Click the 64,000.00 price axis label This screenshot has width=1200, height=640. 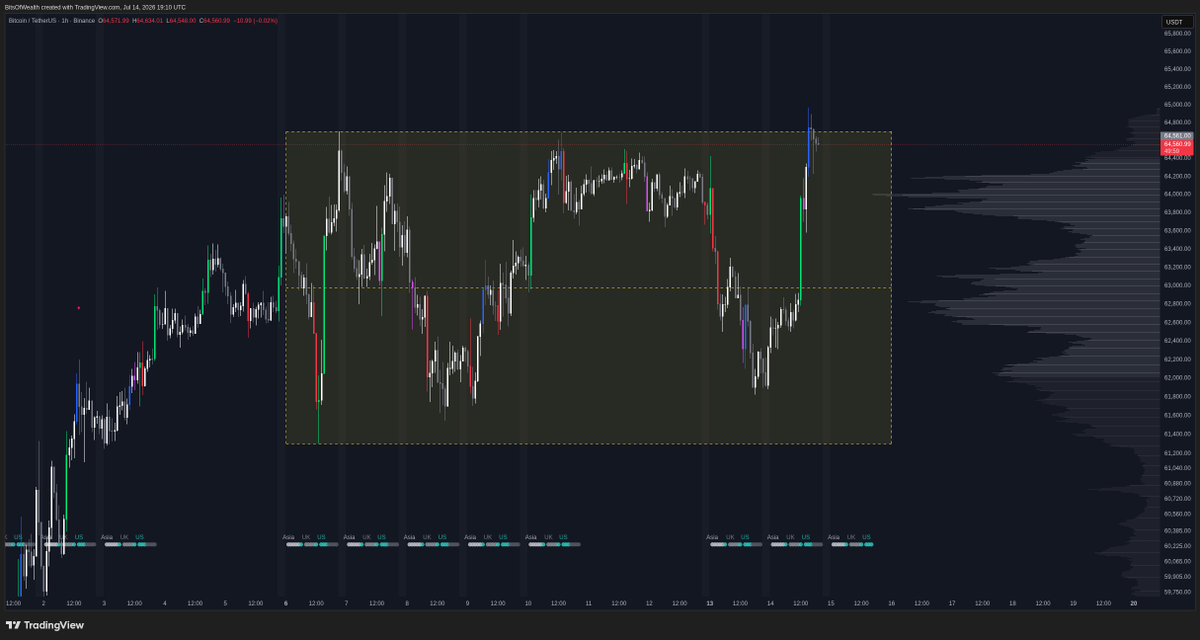1176,194
